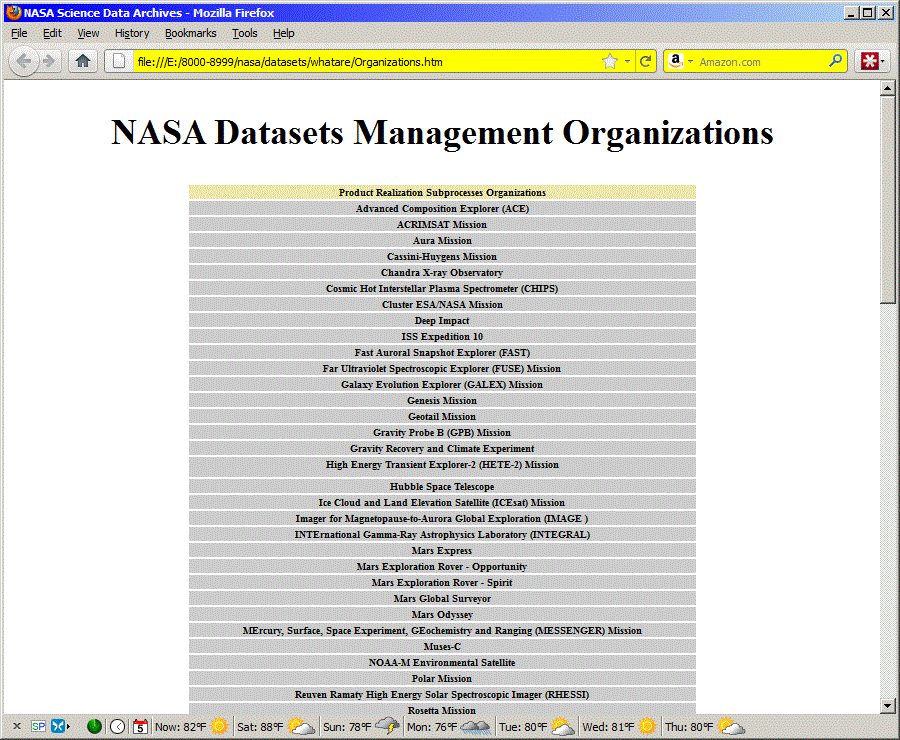Image resolution: width=900 pixels, height=740 pixels.
Task: Select the Genesis Mission row
Action: 442,401
